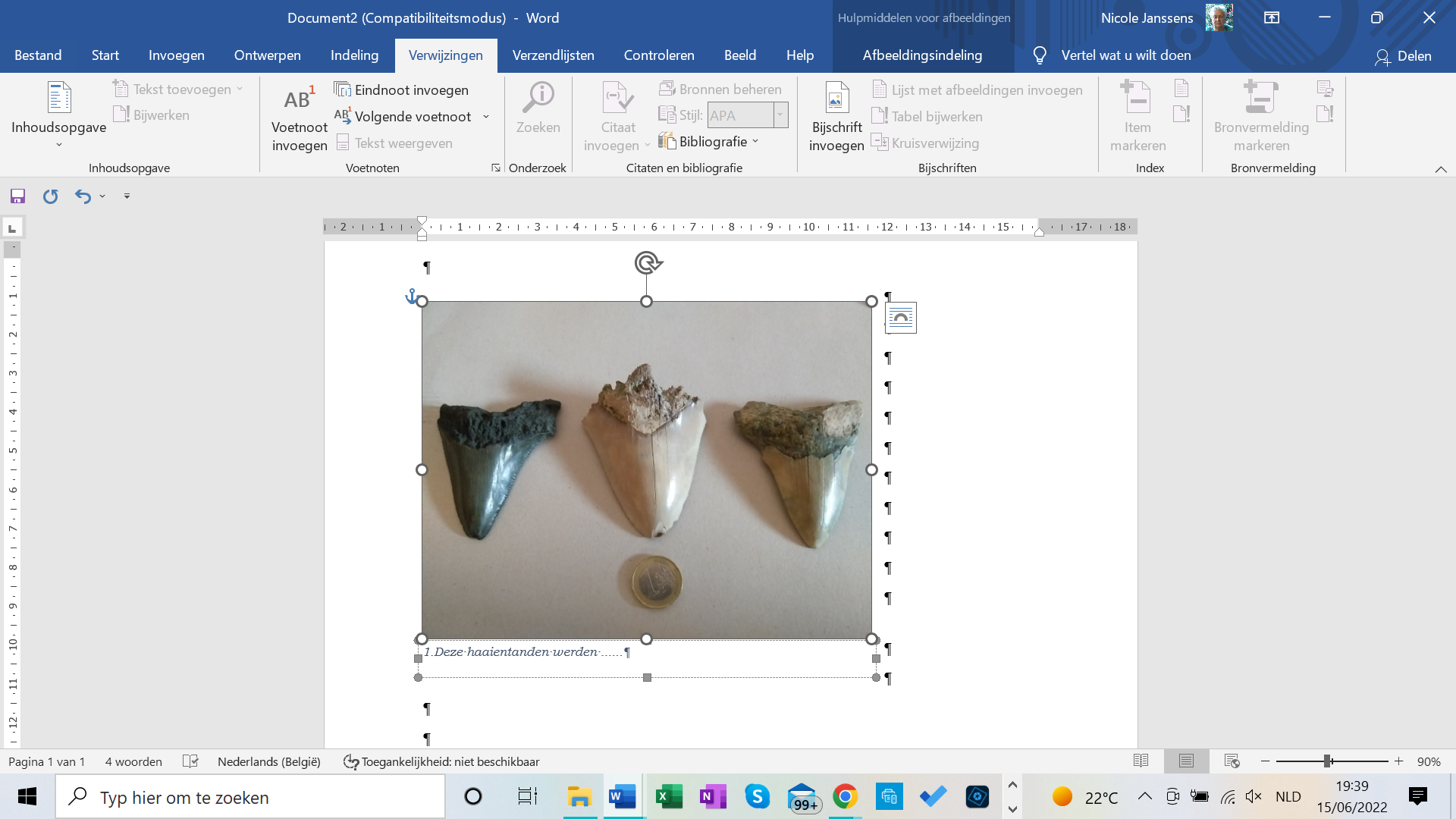Toggle Print Layout view button
Screen dimensions: 1456x819
[1186, 761]
